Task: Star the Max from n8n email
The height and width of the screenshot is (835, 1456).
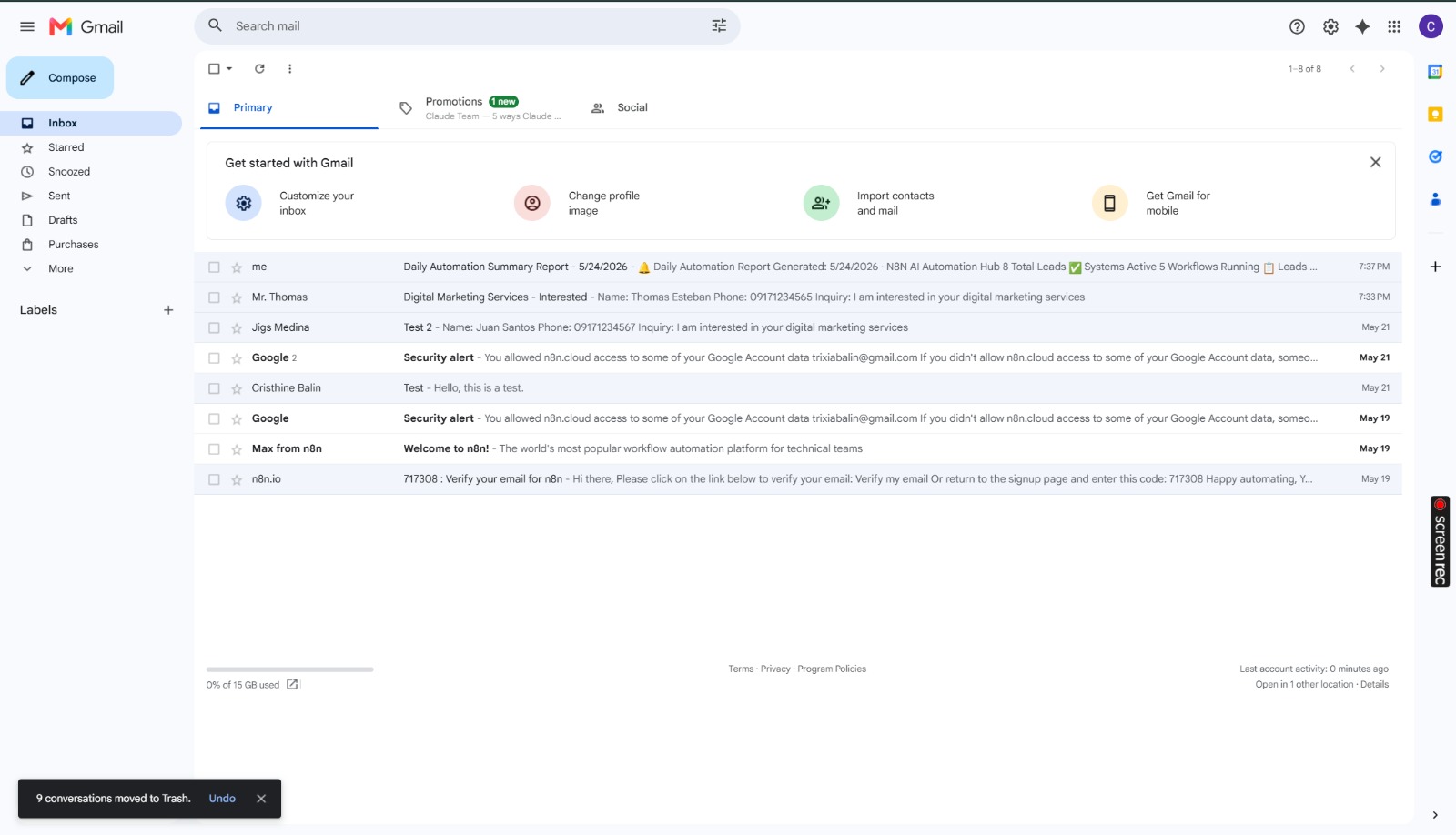Action: pyautogui.click(x=237, y=449)
